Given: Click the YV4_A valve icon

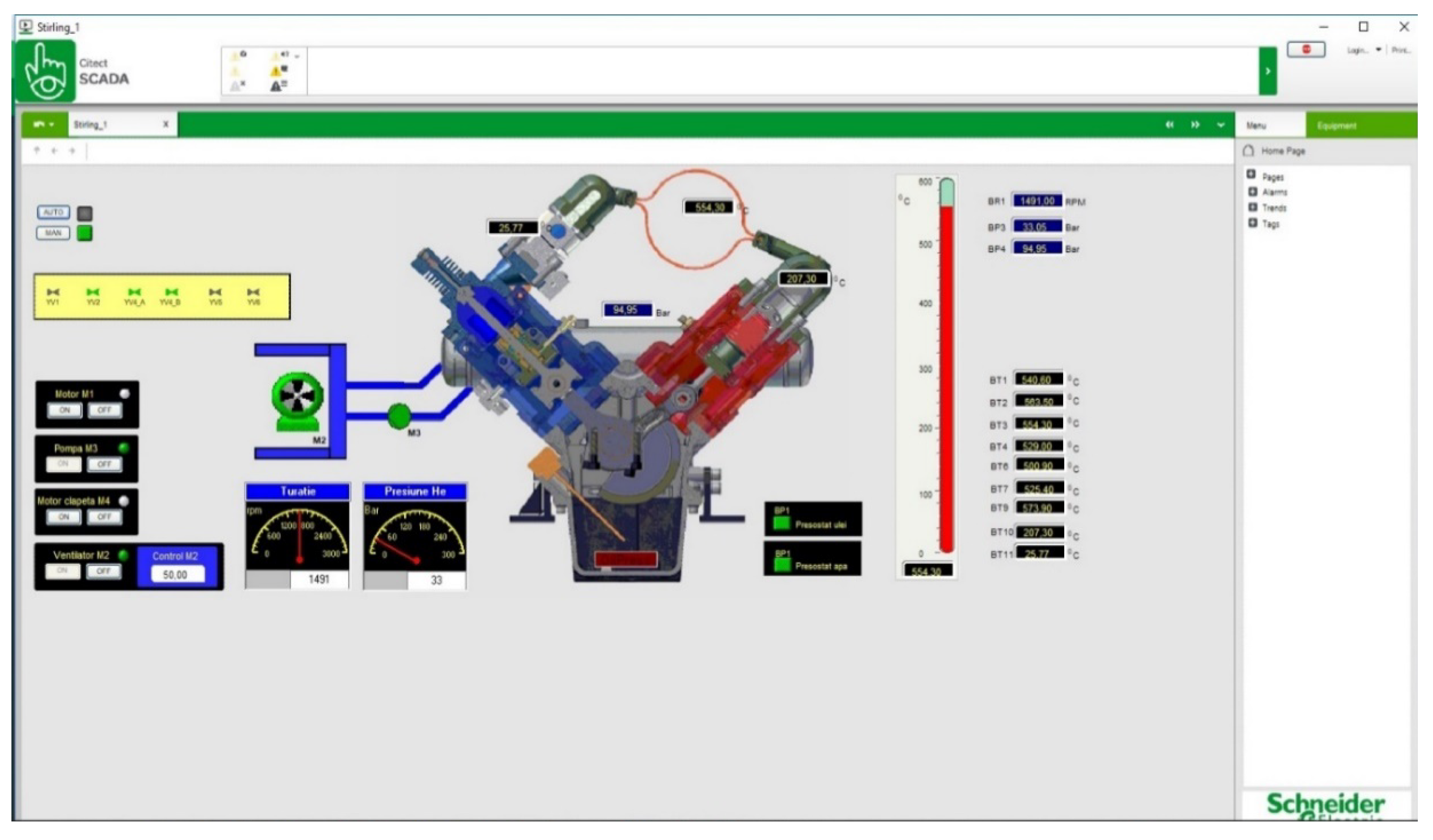Looking at the screenshot, I should 134,292.
